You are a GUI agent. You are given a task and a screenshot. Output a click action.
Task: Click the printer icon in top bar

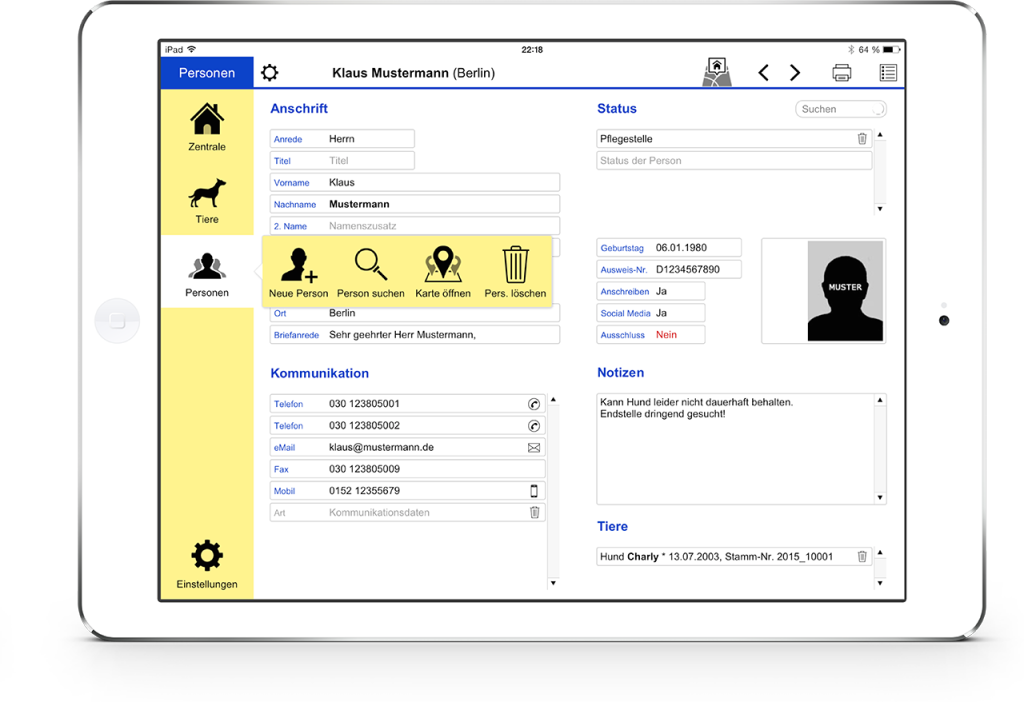click(842, 72)
